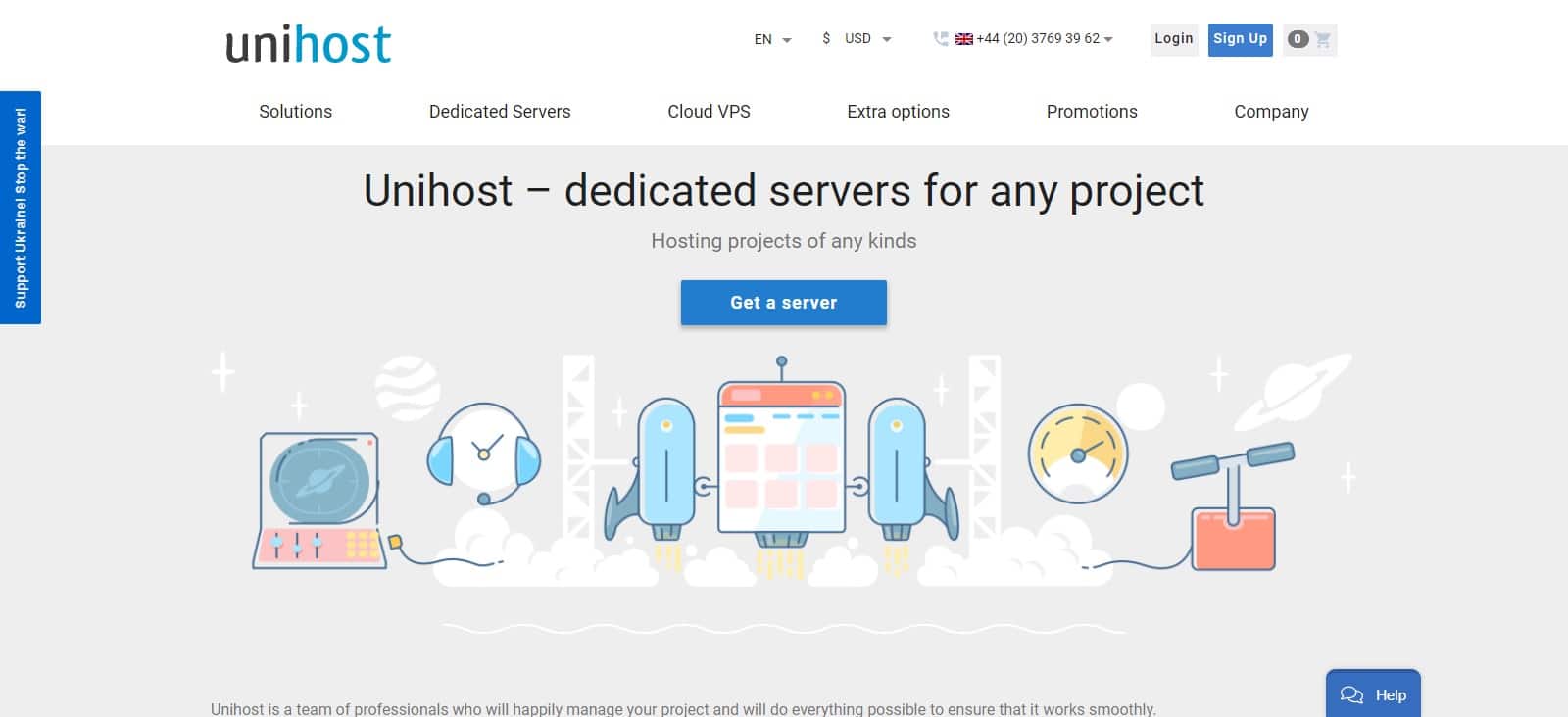Click the speedometer gauge illustration
The height and width of the screenshot is (717, 1568).
[x=1078, y=454]
